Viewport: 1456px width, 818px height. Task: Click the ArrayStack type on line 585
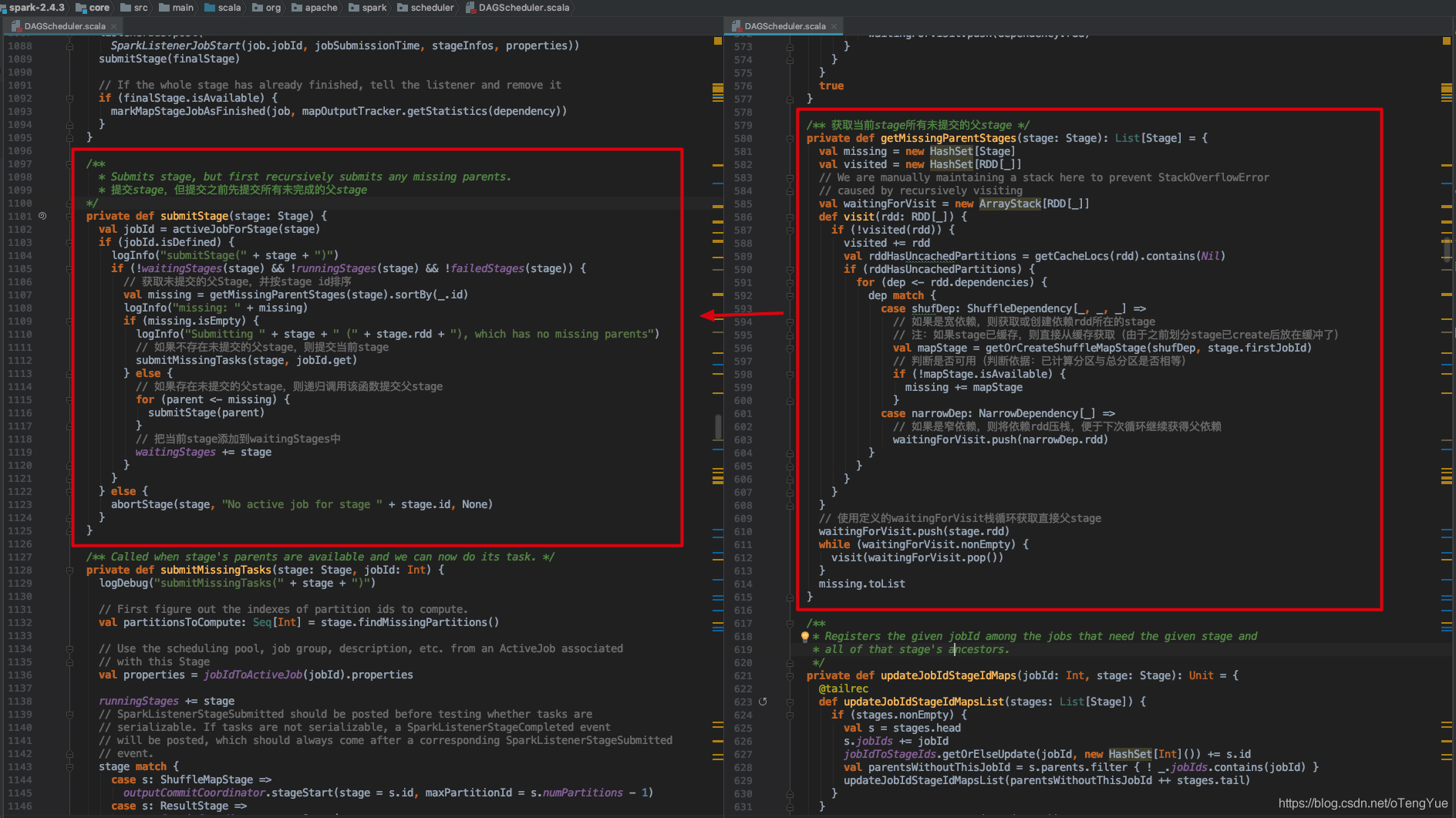pyautogui.click(x=1010, y=204)
